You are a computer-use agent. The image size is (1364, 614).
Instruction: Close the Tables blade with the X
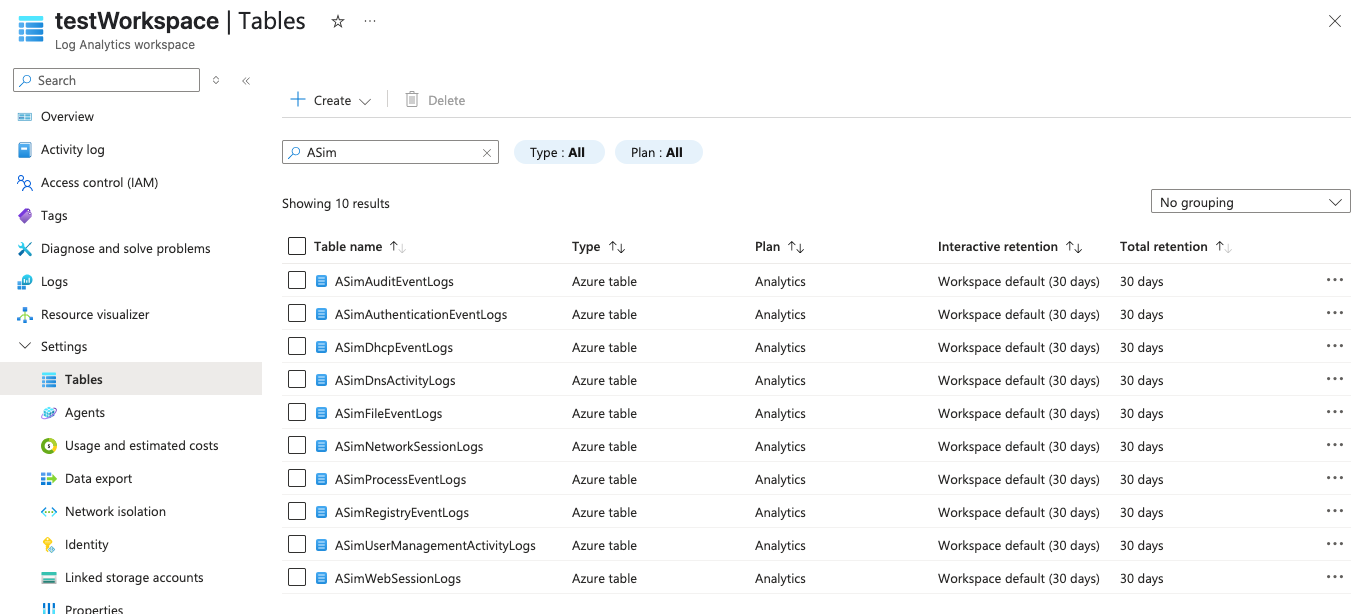(x=1335, y=21)
